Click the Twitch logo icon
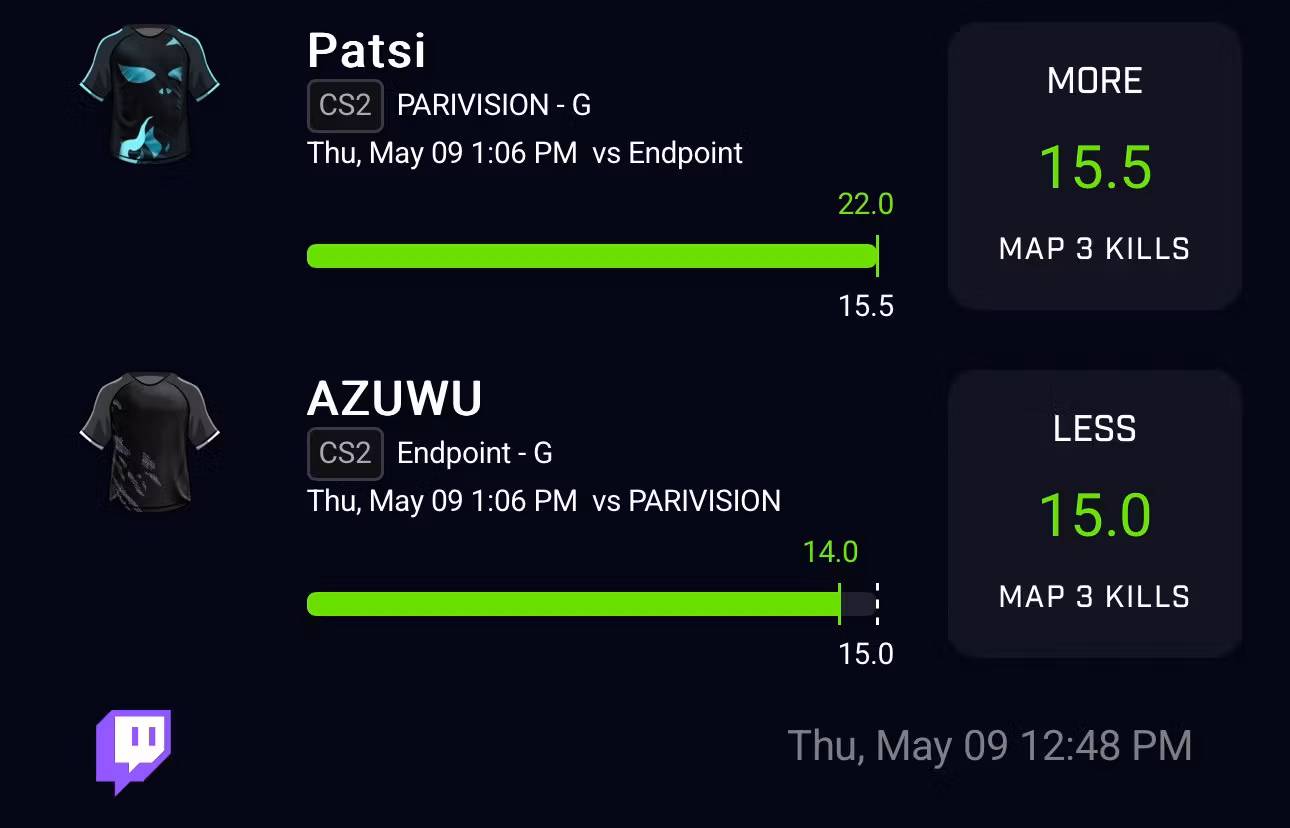Viewport: 1290px width, 828px height. pyautogui.click(x=133, y=751)
